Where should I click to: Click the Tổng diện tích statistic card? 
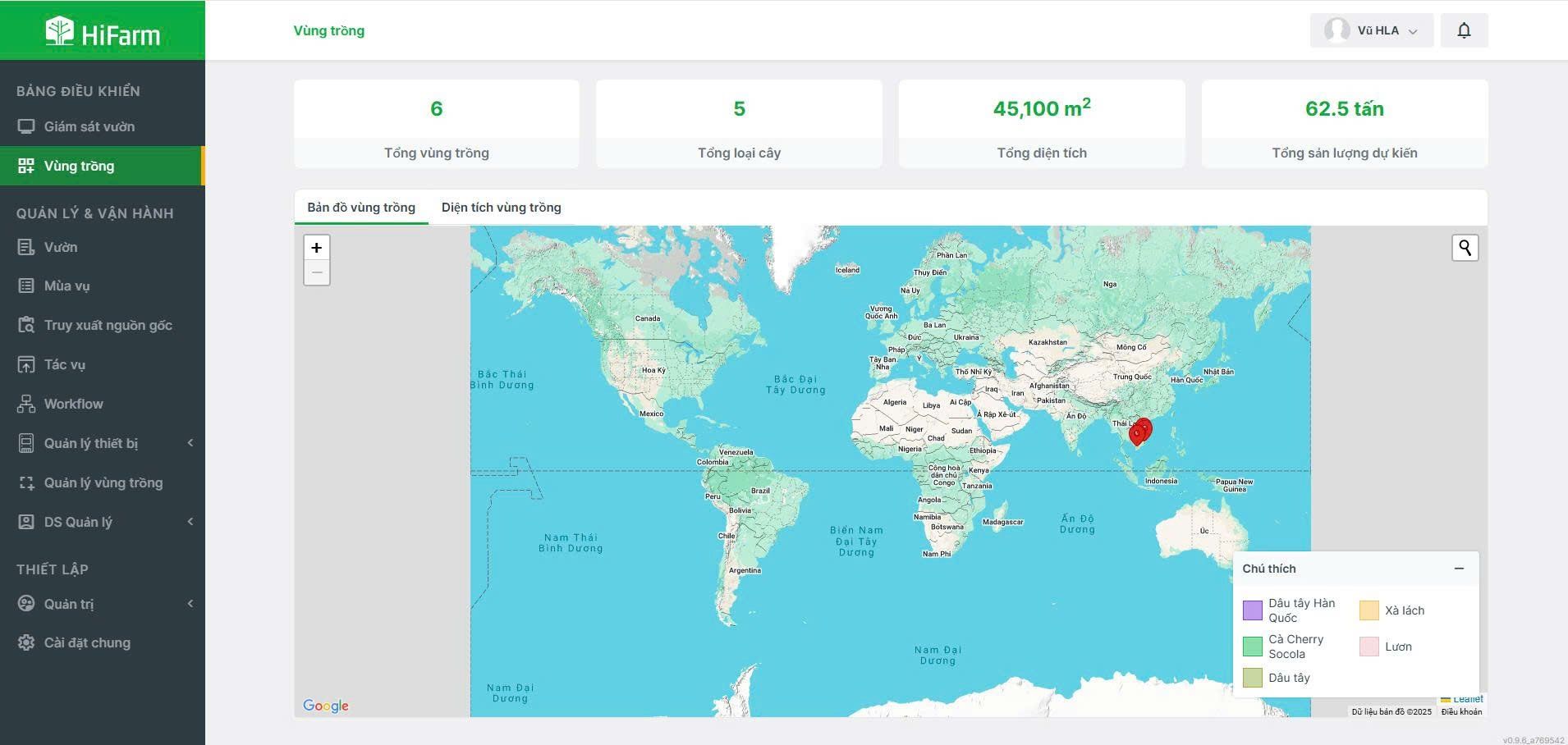(1041, 124)
